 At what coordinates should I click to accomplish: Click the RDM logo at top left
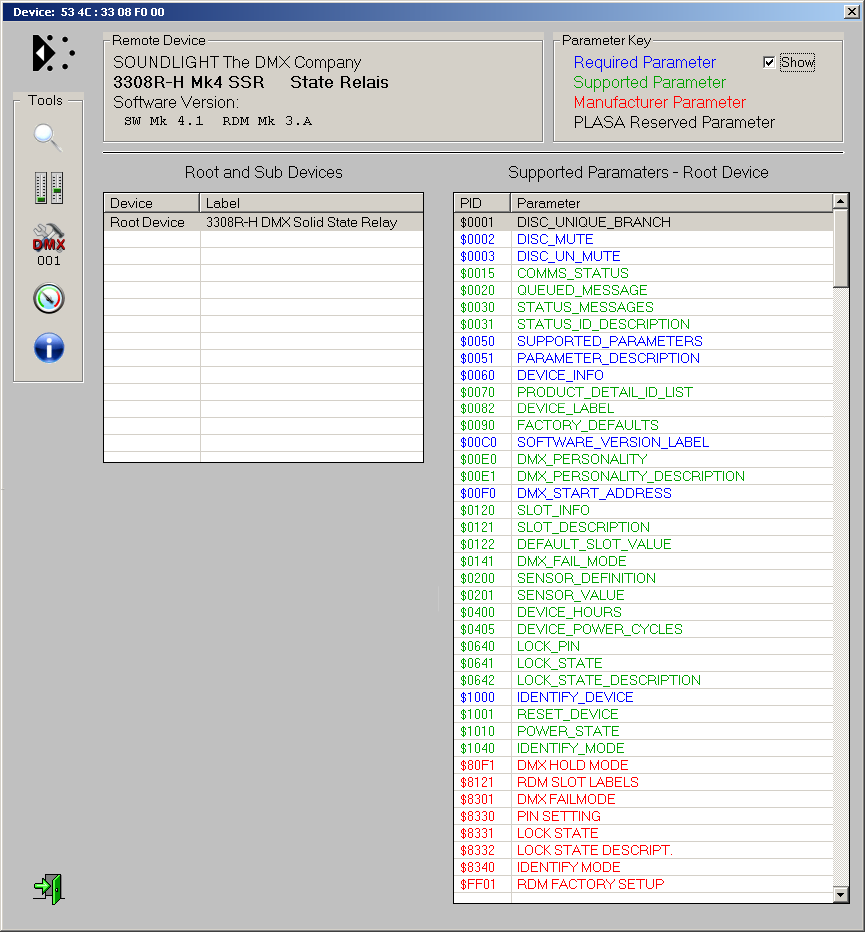click(53, 53)
